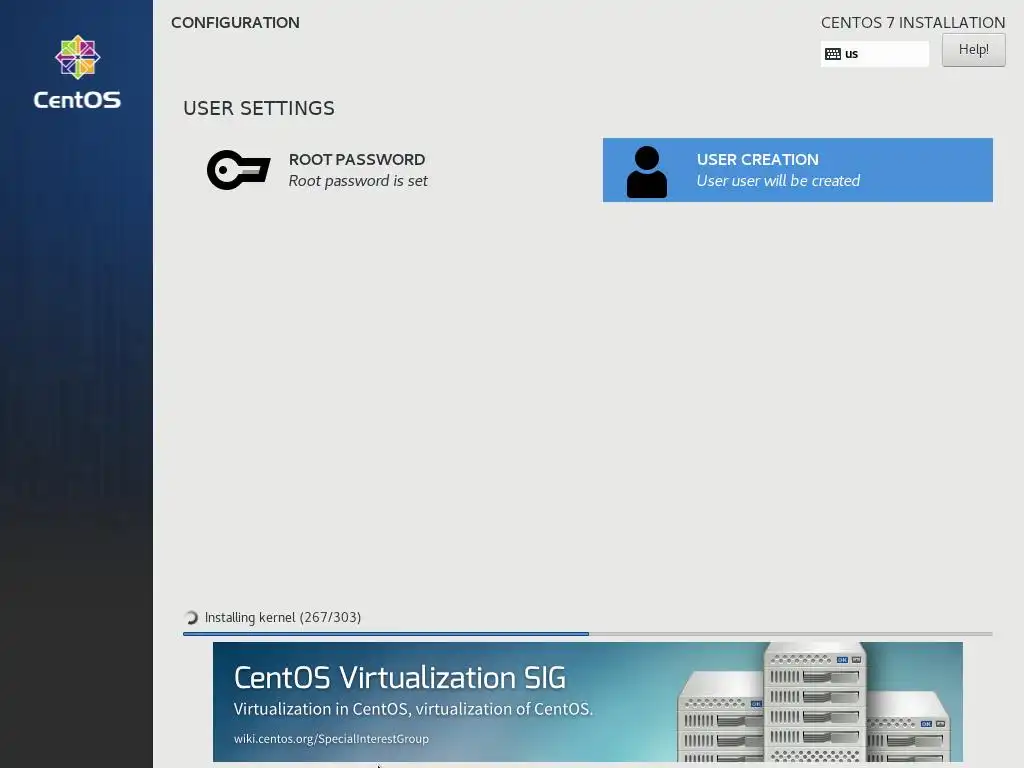This screenshot has width=1024, height=768.
Task: Open USER CREATION settings
Action: (x=797, y=170)
